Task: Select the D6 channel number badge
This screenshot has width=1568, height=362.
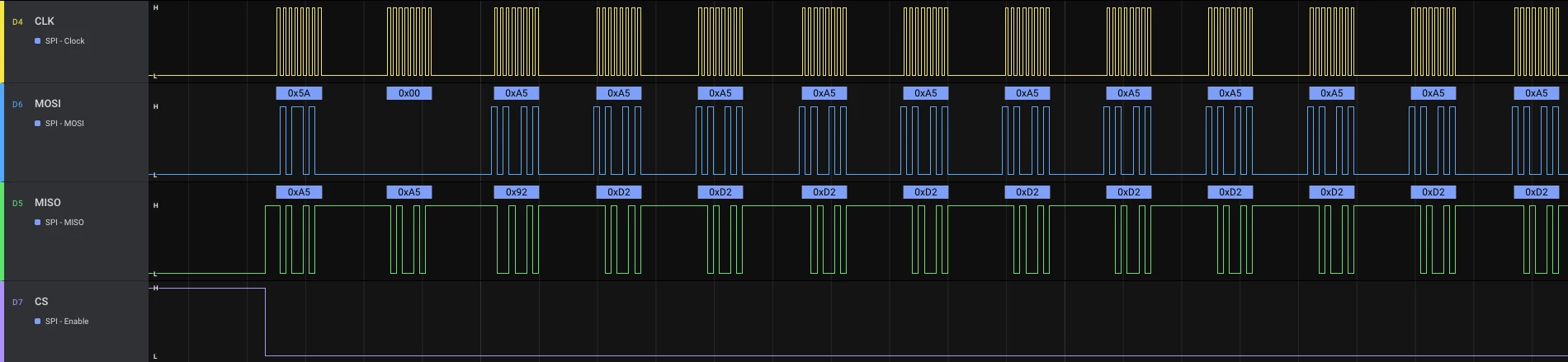Action: coord(17,105)
